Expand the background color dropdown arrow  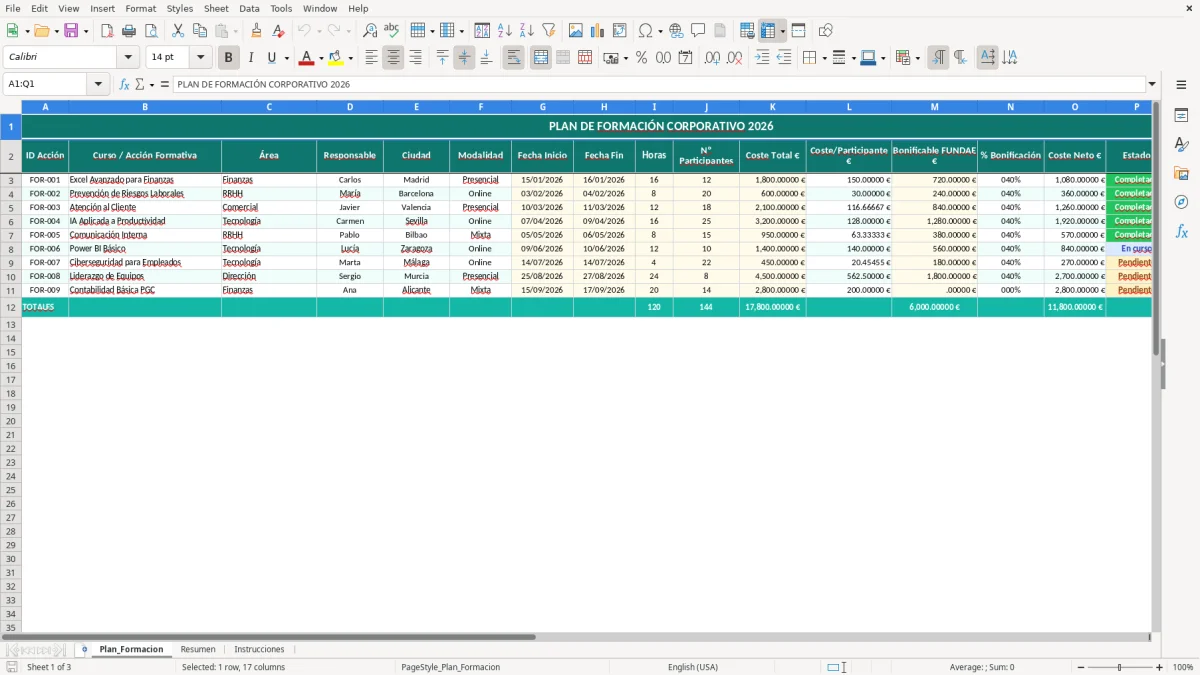tap(350, 58)
